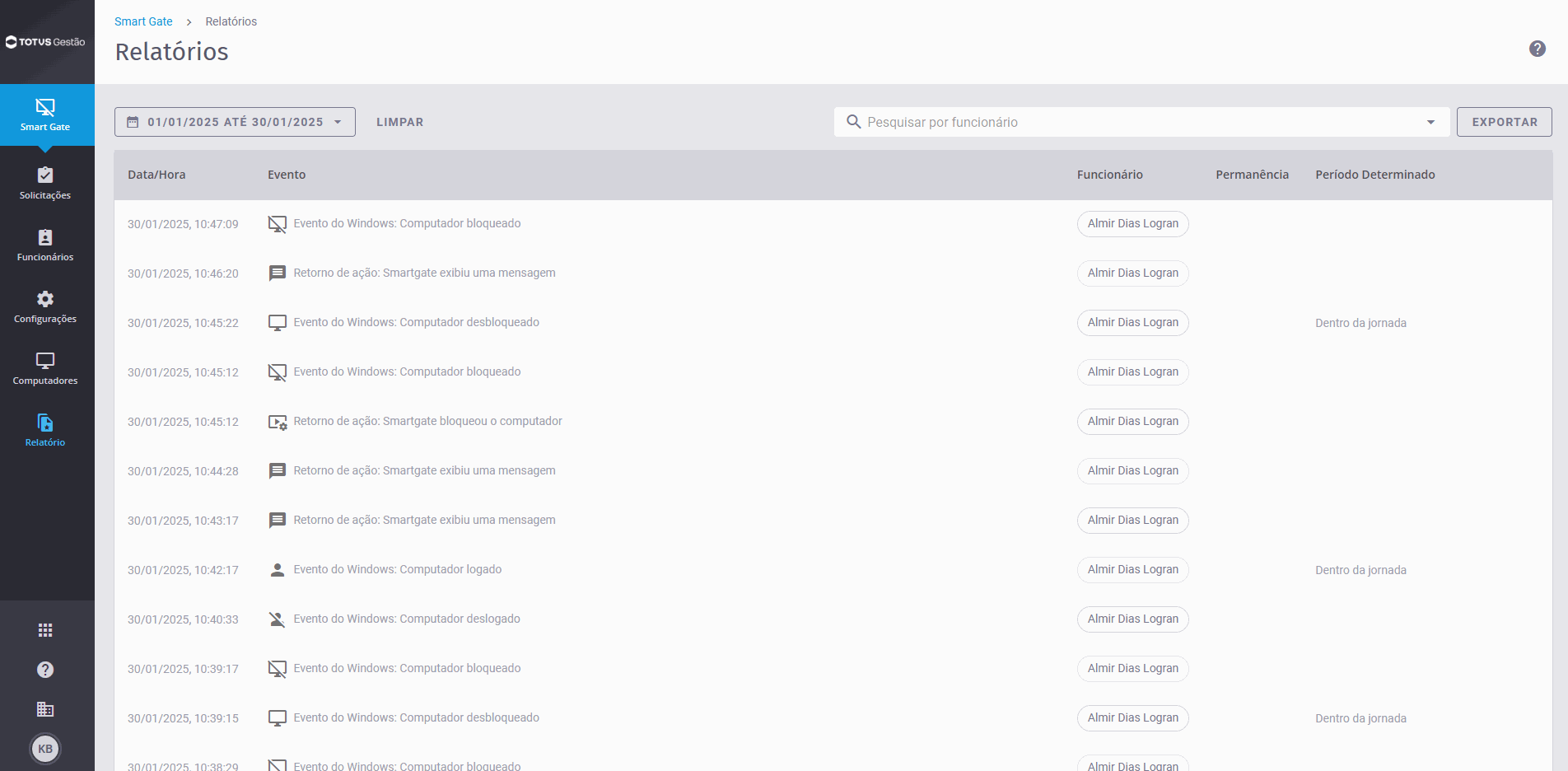The image size is (1568, 771).
Task: Open the Funcionários sidebar item
Action: pyautogui.click(x=45, y=245)
